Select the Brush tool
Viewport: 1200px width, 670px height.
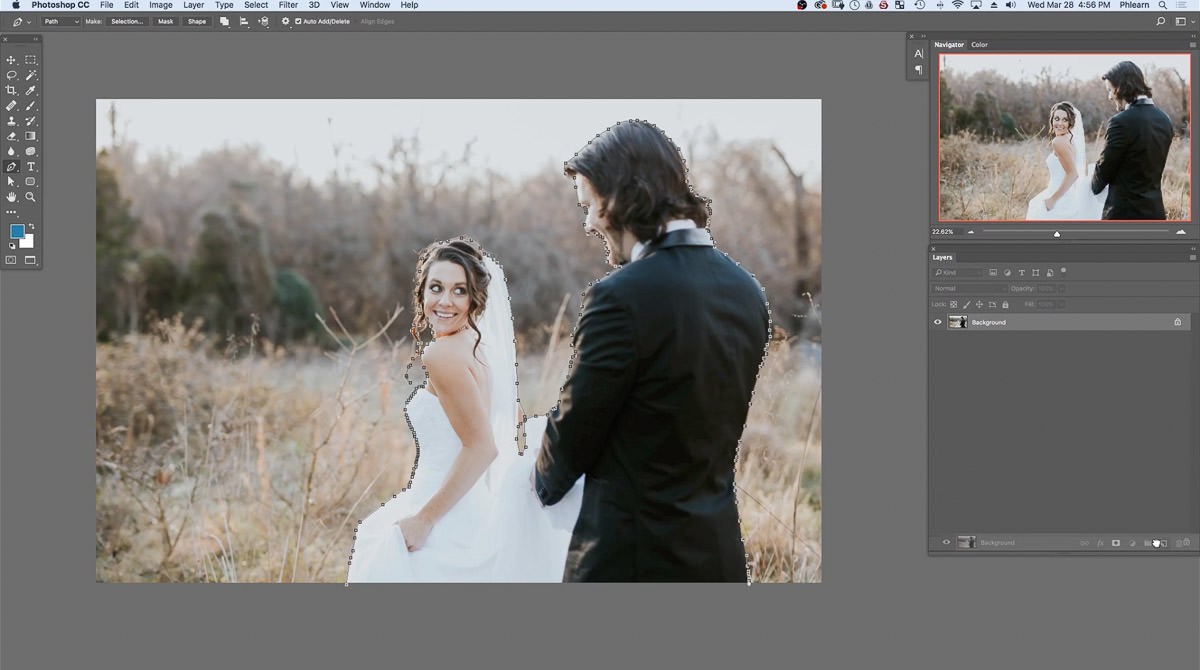[x=31, y=106]
